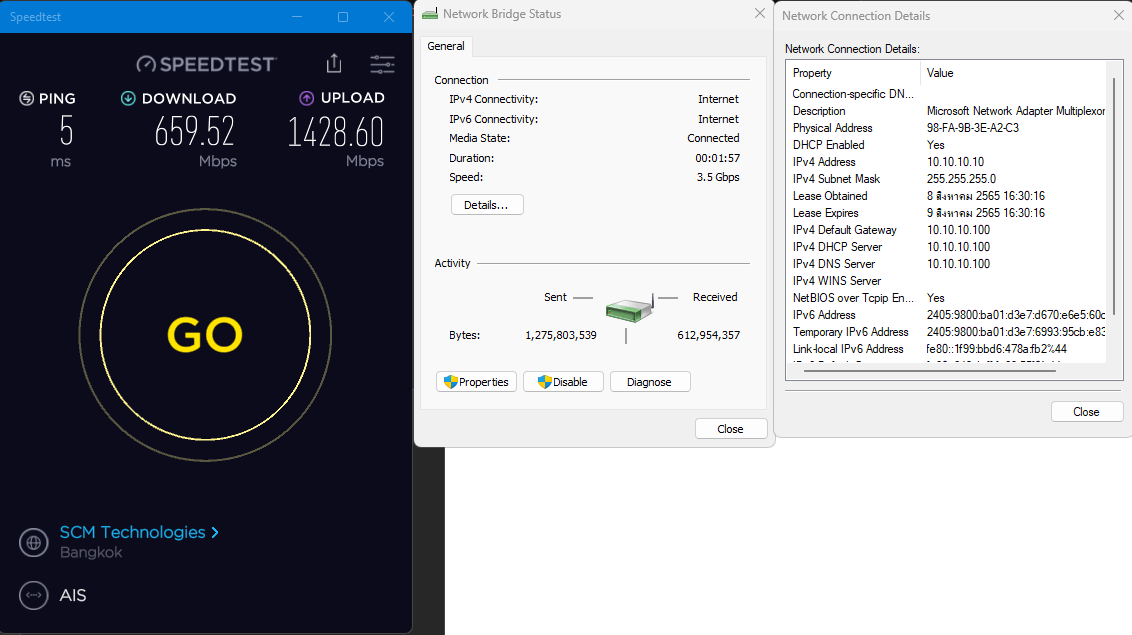
Task: Click the details list horizontal scrollbar
Action: tap(930, 371)
